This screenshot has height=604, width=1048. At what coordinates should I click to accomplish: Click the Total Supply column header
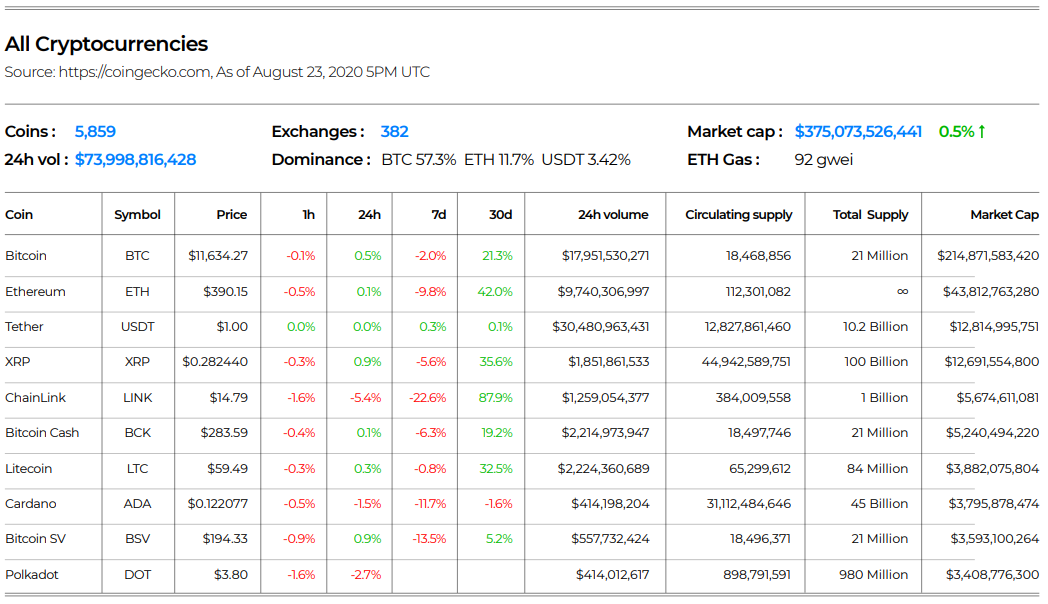pyautogui.click(x=870, y=214)
